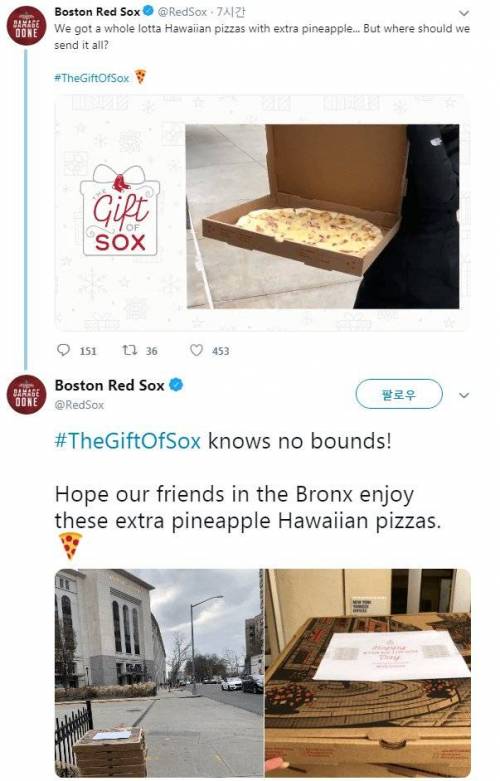The width and height of the screenshot is (500, 781).
Task: Click the verified badge beside top Boston Red Sox
Action: coord(148,10)
